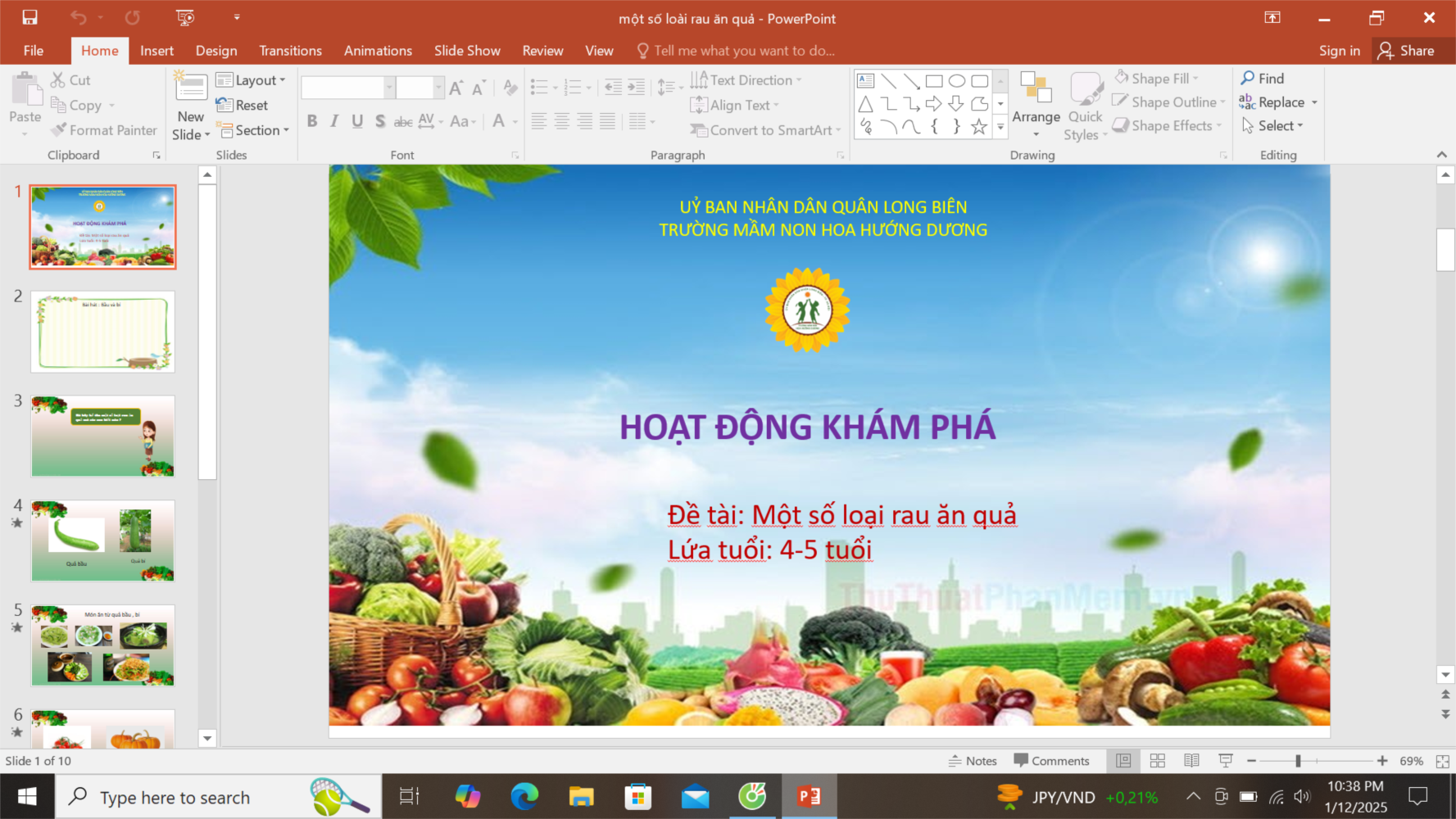This screenshot has height=819, width=1456.
Task: Click the Share button
Action: click(1406, 51)
